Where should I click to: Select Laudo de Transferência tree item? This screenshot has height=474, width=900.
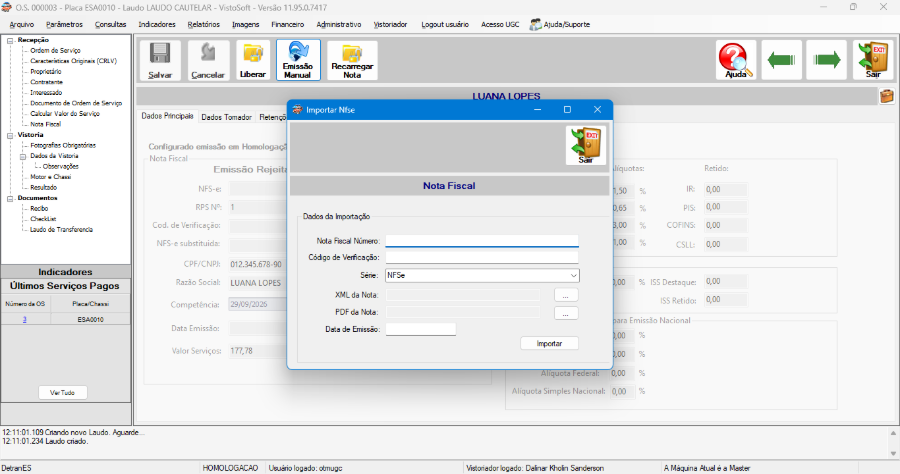tap(61, 230)
